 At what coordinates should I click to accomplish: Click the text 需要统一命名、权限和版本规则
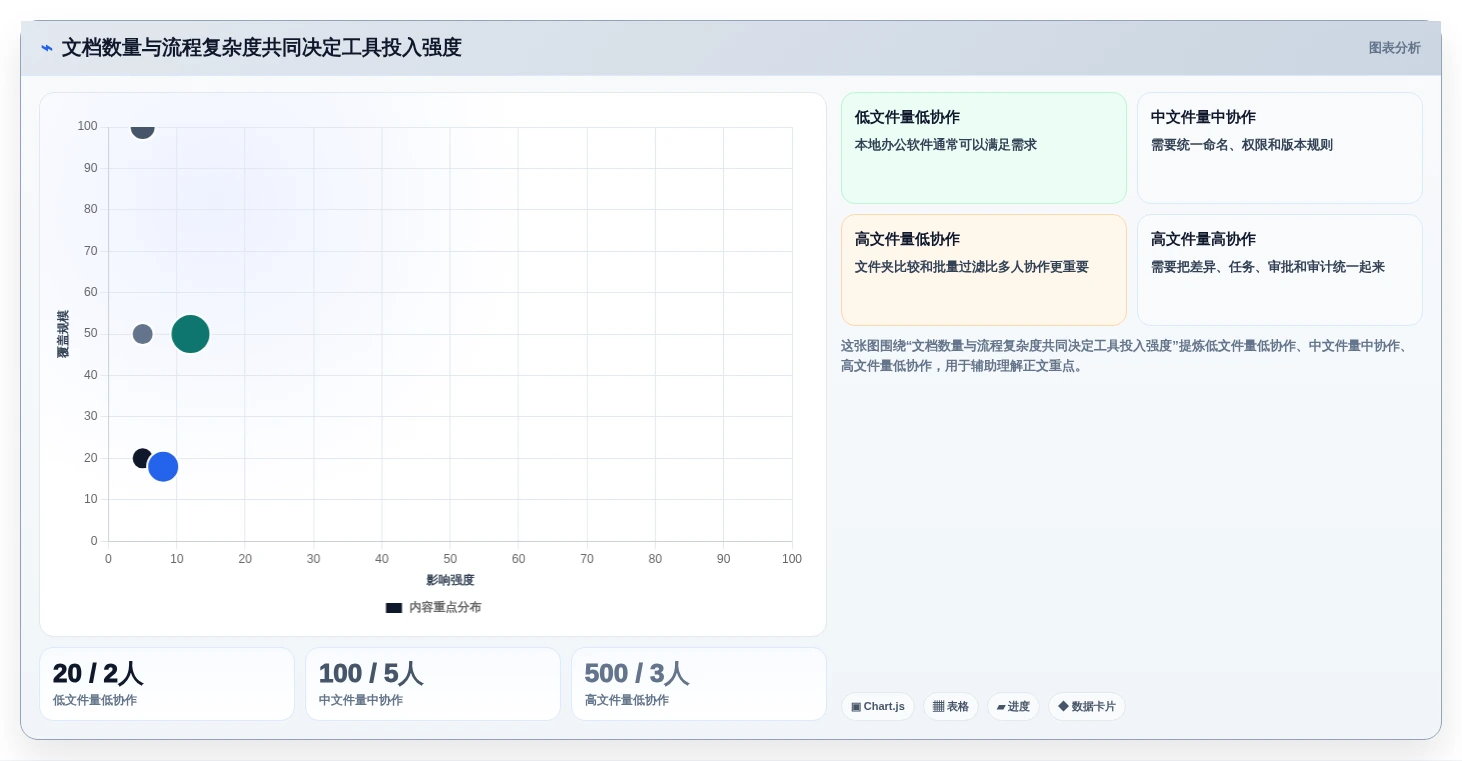pos(1242,145)
